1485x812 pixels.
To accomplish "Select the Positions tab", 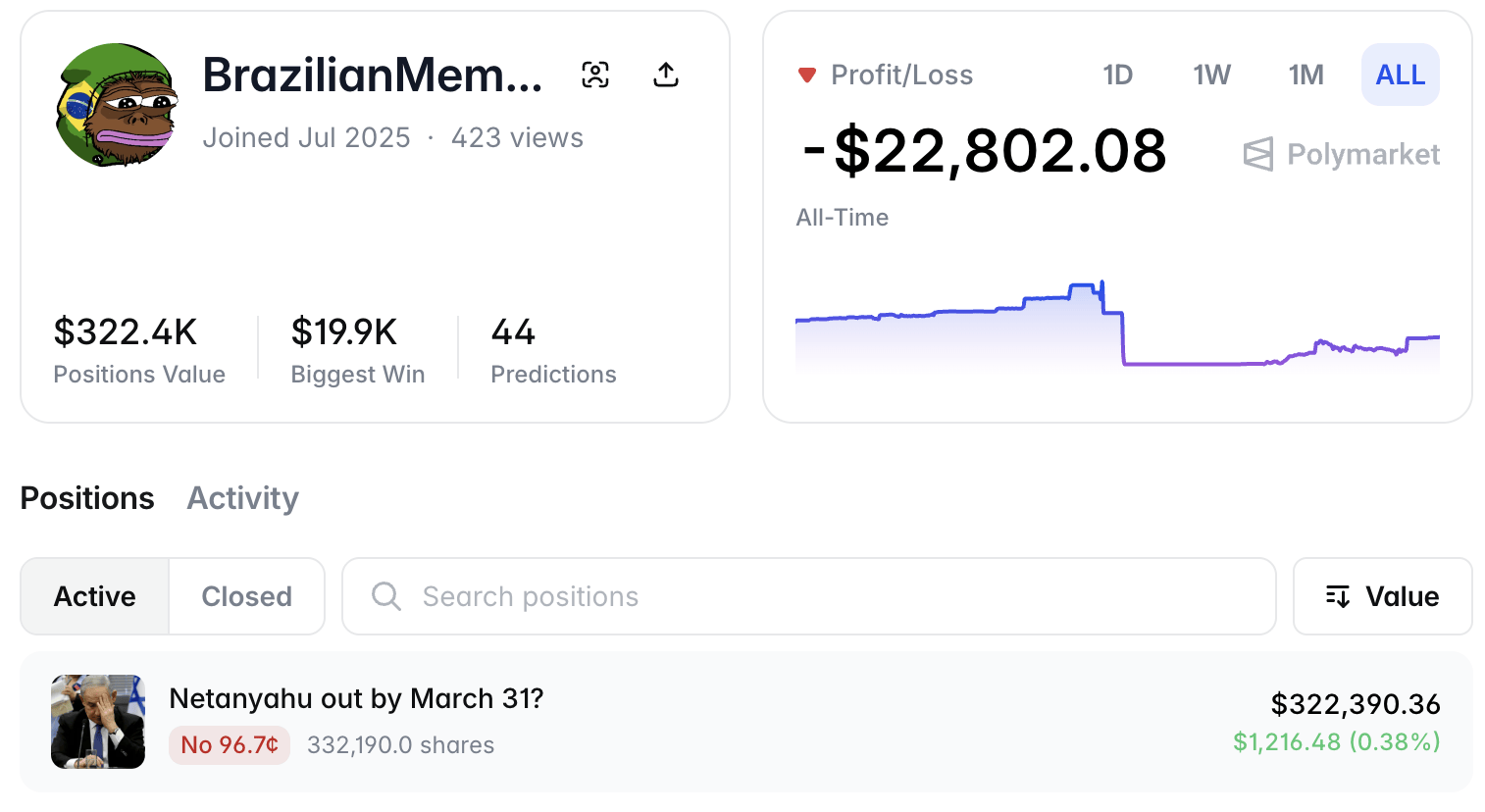I will click(x=87, y=498).
